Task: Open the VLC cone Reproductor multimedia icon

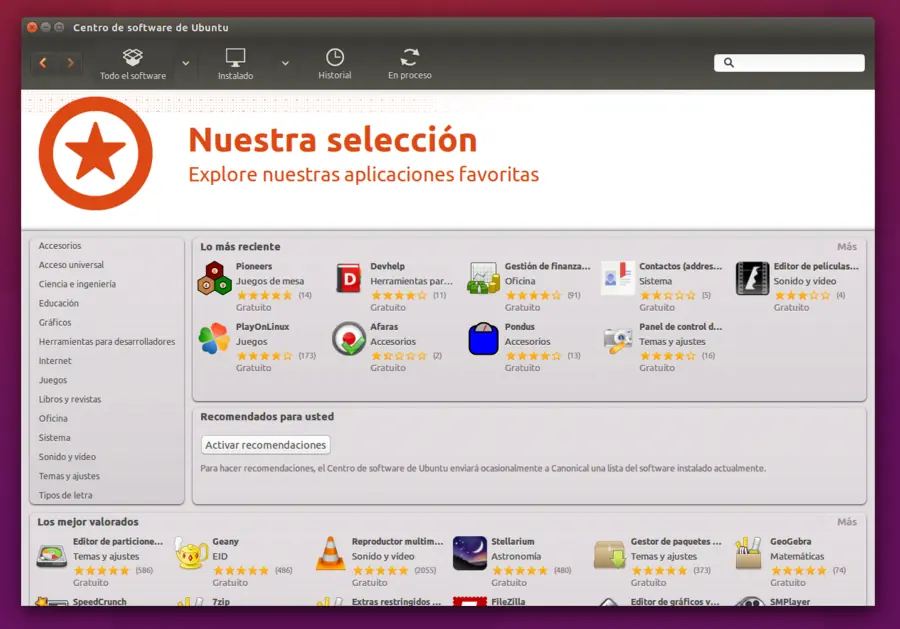Action: (331, 553)
